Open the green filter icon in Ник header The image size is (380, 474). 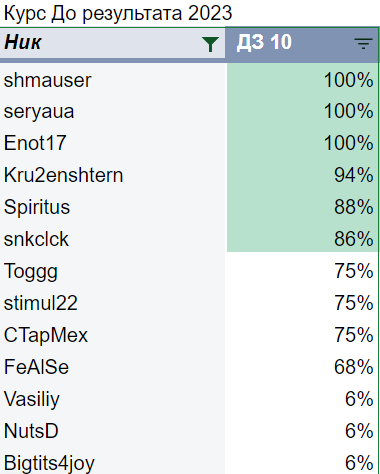[x=210, y=44]
